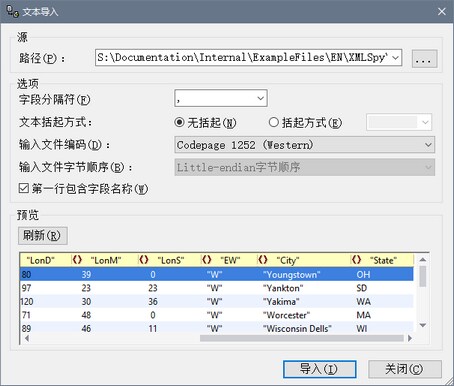Click the preview scroll-right arrow

(x=410, y=338)
